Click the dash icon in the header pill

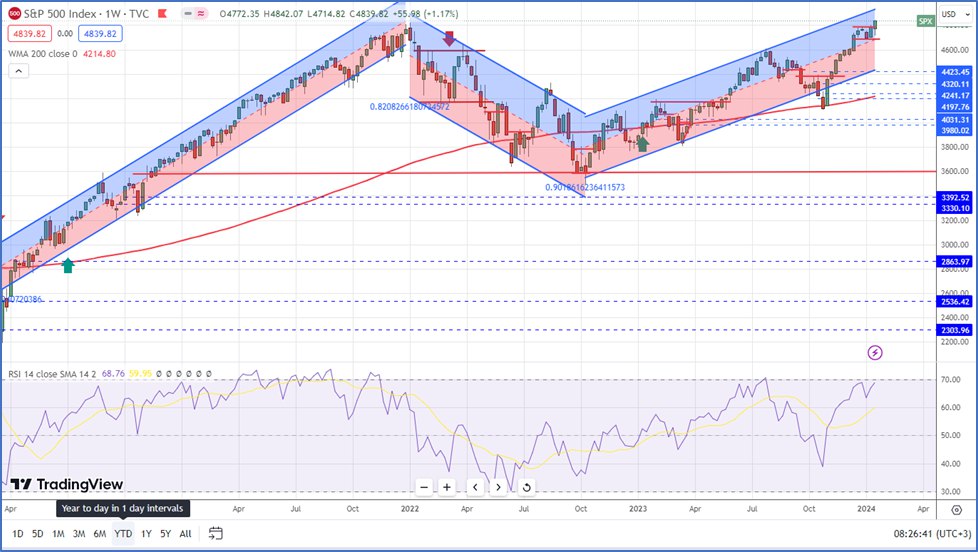(188, 14)
